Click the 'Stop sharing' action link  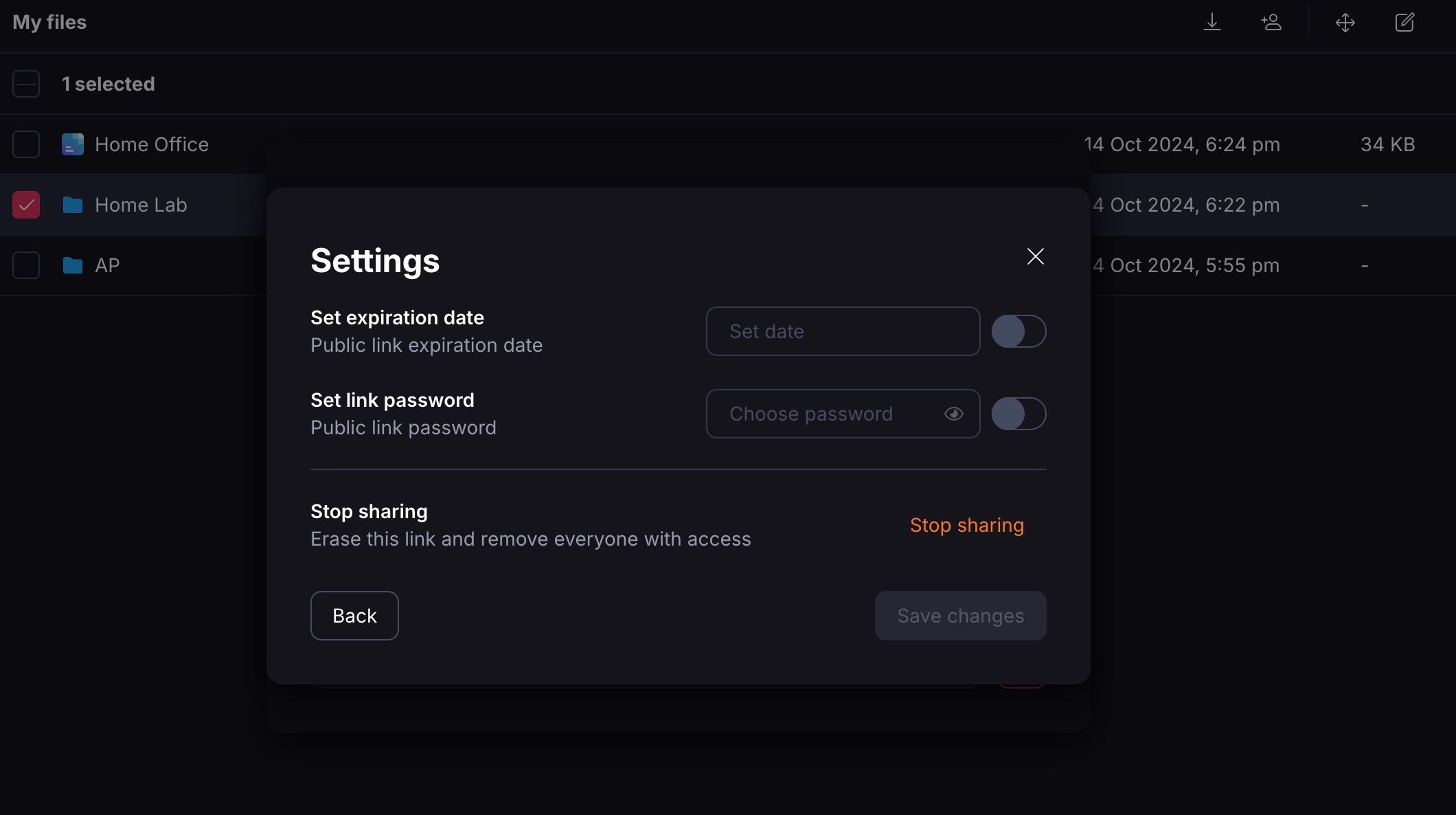coord(966,524)
